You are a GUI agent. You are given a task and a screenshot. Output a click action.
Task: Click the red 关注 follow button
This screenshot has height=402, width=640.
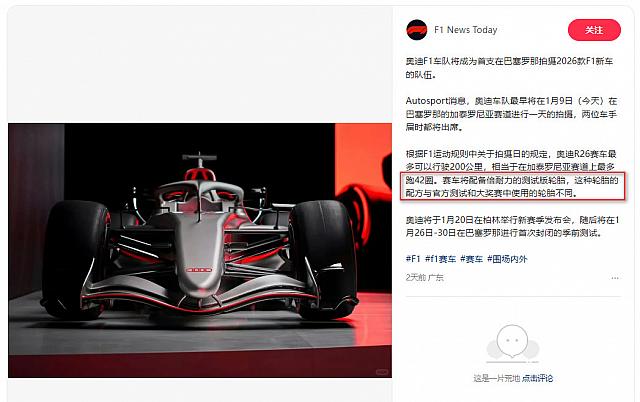[x=594, y=30]
